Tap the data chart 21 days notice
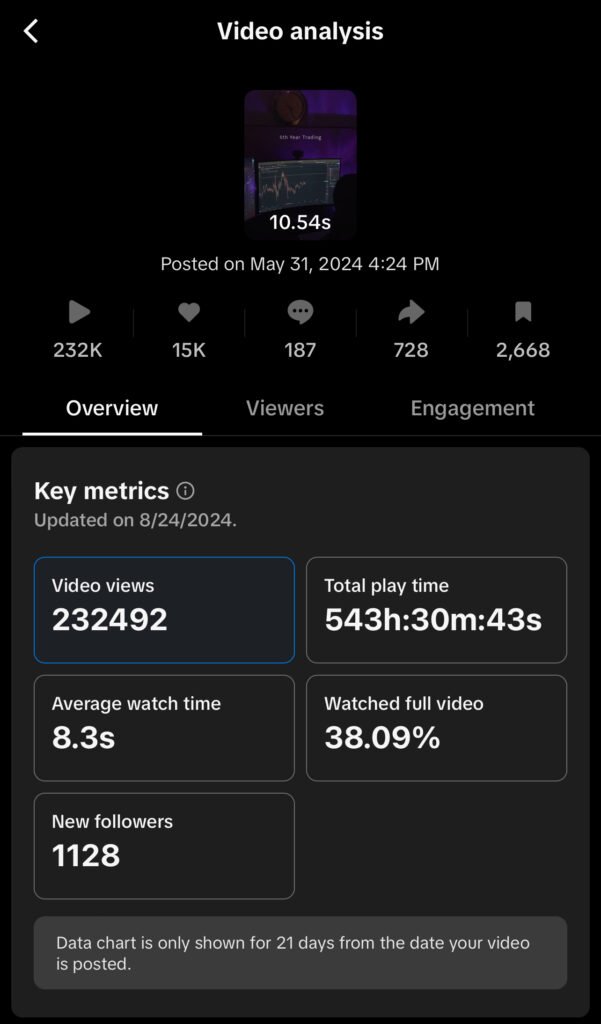This screenshot has width=601, height=1024. [x=300, y=954]
